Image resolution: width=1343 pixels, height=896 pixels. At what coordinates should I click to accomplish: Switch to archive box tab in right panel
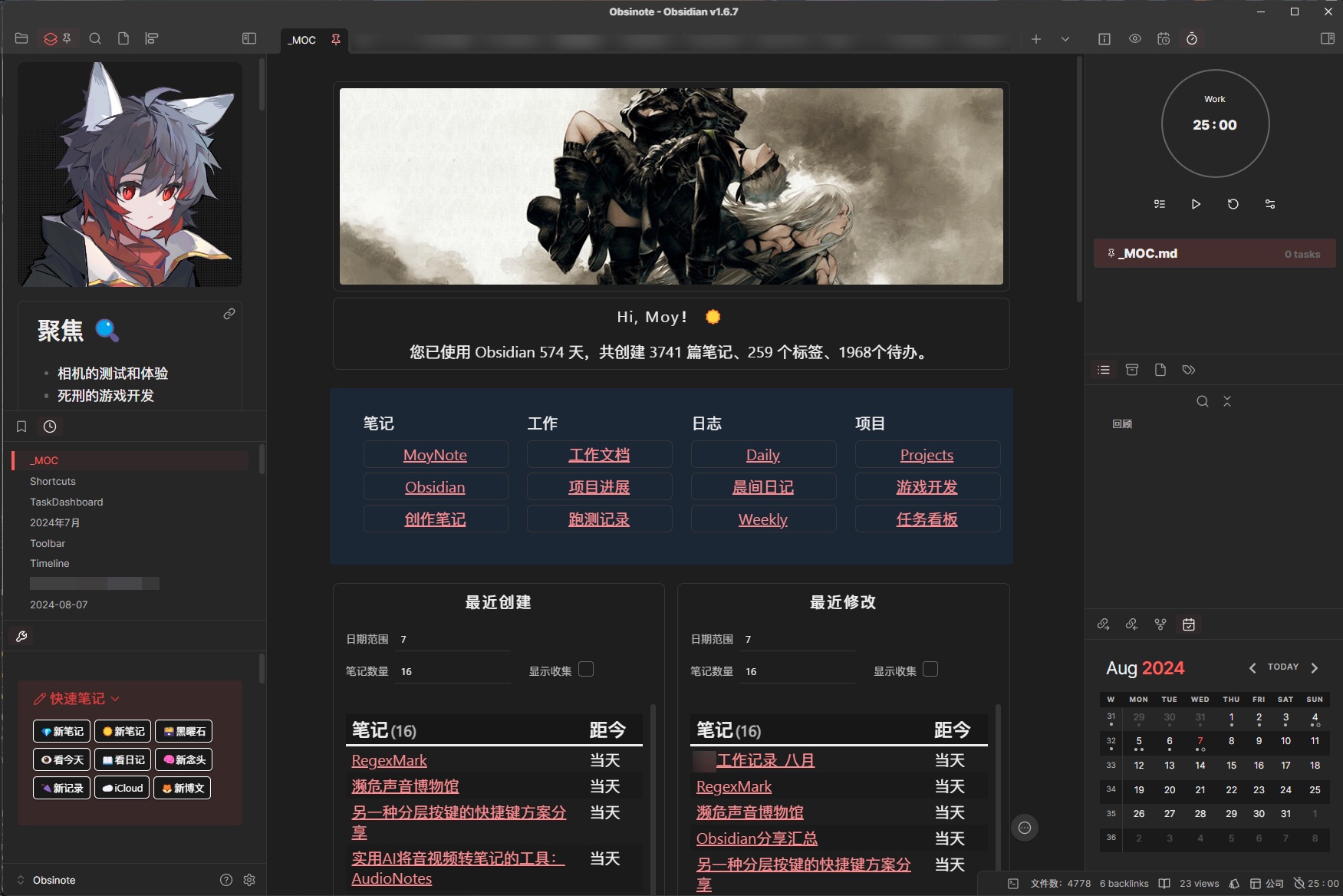tap(1132, 370)
